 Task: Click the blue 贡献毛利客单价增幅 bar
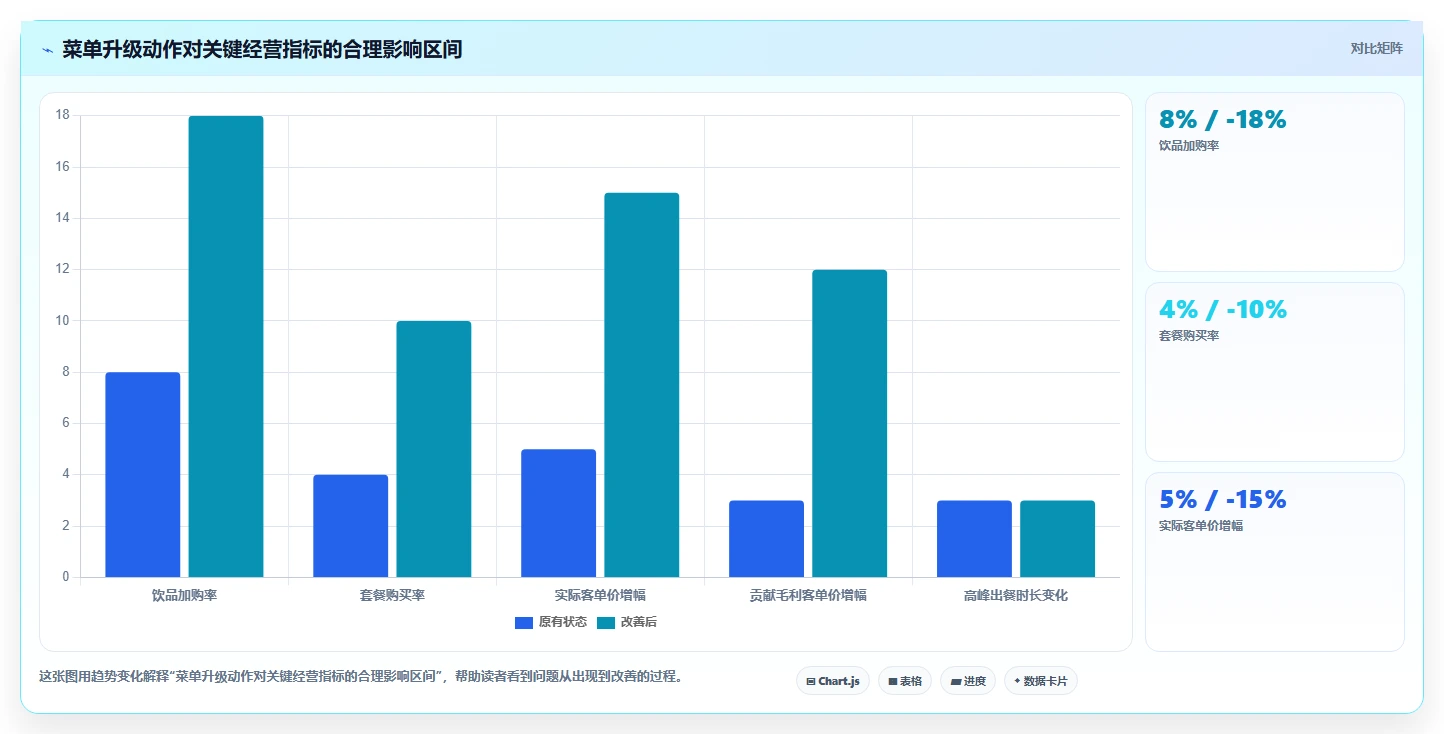point(767,539)
